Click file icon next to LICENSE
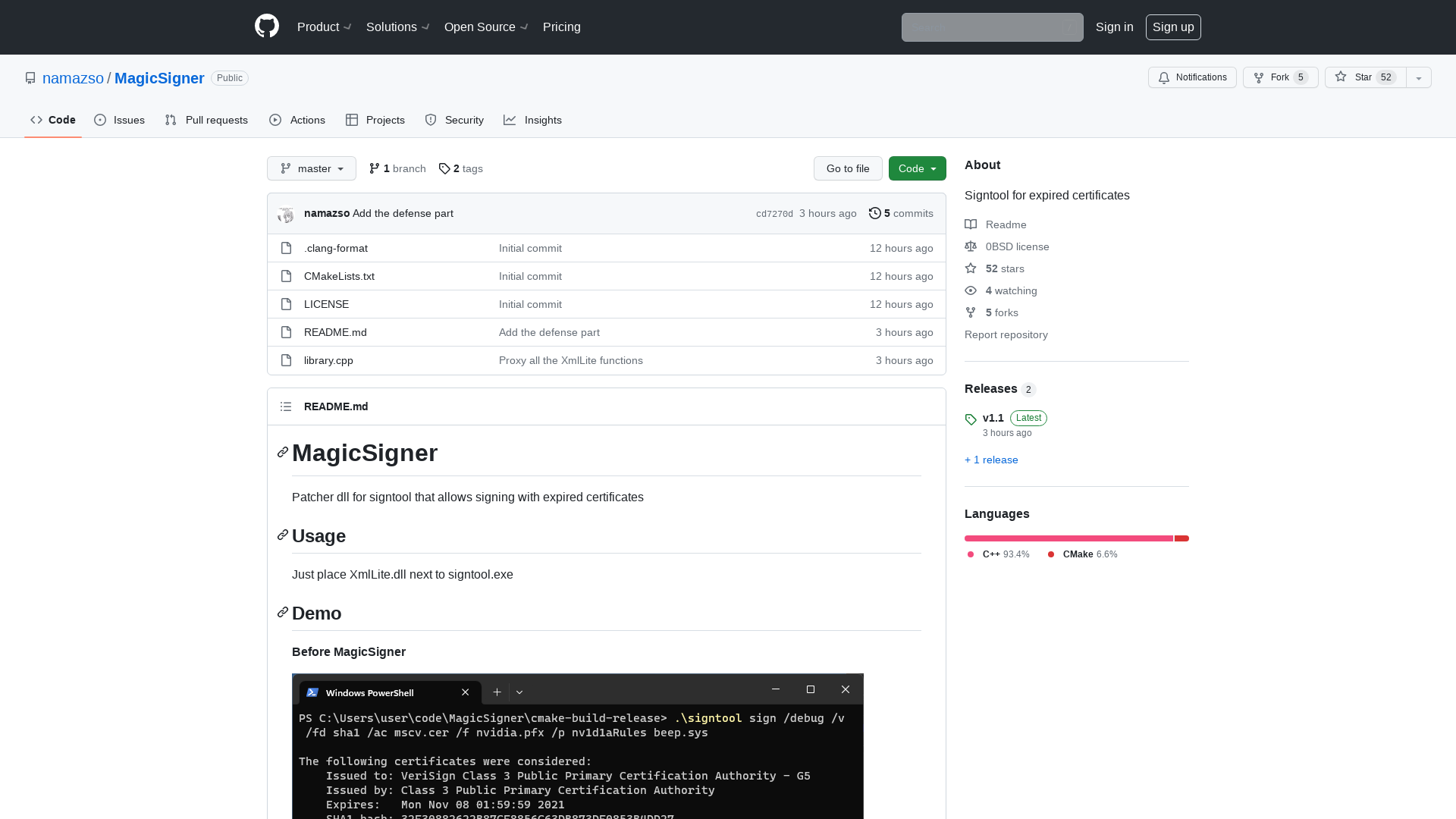The height and width of the screenshot is (819, 1456). click(x=286, y=304)
